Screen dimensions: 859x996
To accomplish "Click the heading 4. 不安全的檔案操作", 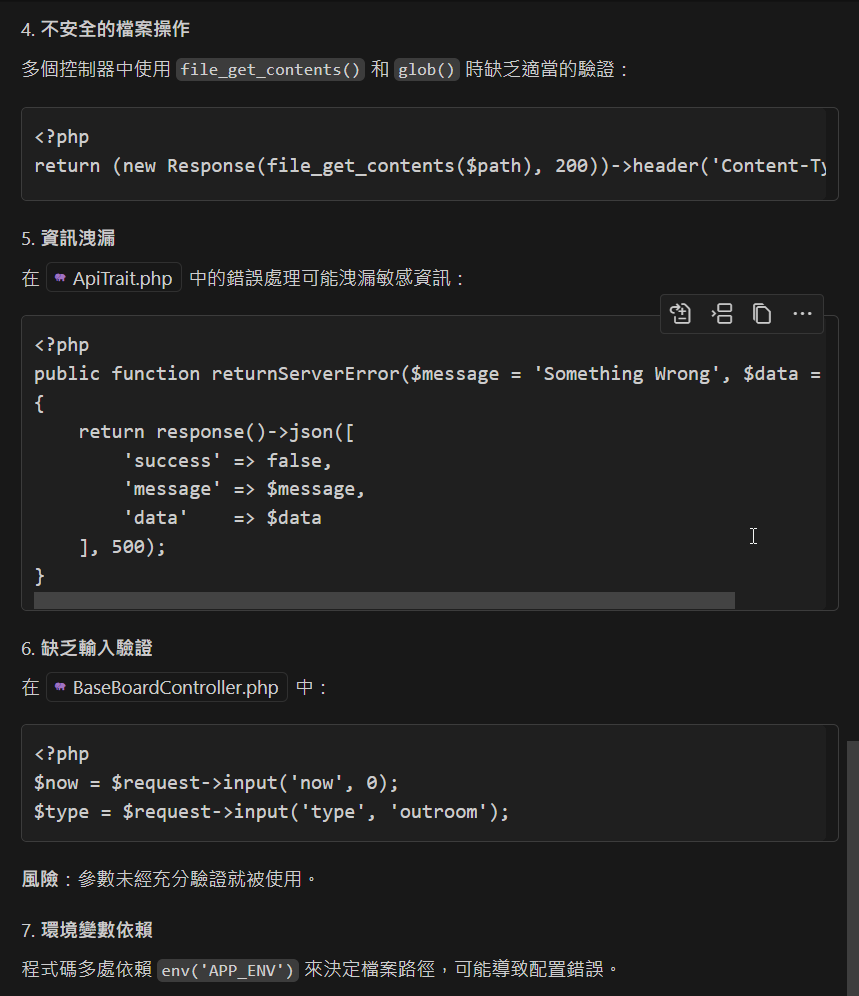I will pos(105,29).
